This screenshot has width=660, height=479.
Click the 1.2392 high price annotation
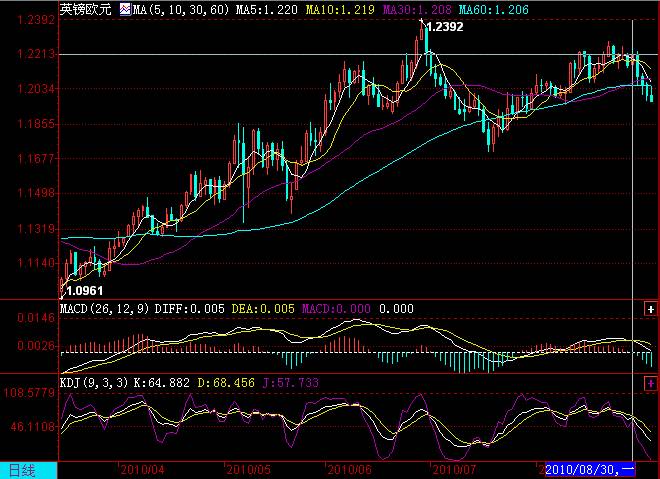(x=445, y=27)
